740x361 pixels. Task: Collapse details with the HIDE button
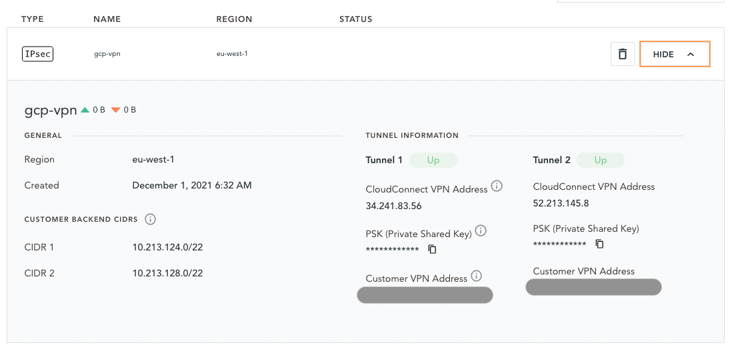pos(674,54)
